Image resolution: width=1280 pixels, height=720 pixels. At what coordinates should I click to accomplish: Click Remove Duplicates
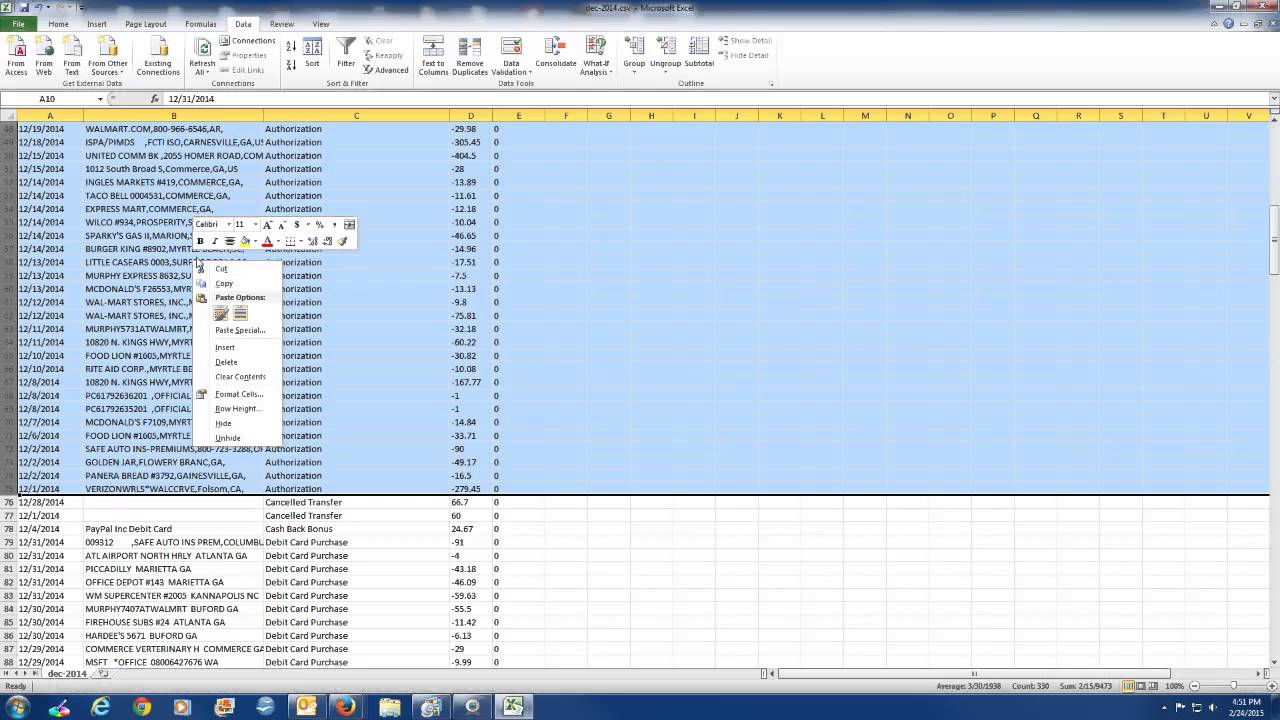[470, 56]
